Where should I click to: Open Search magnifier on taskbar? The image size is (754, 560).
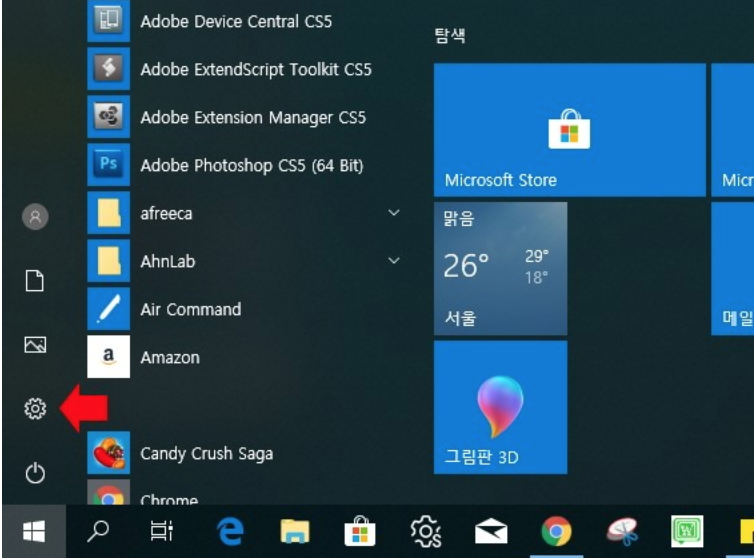98,532
